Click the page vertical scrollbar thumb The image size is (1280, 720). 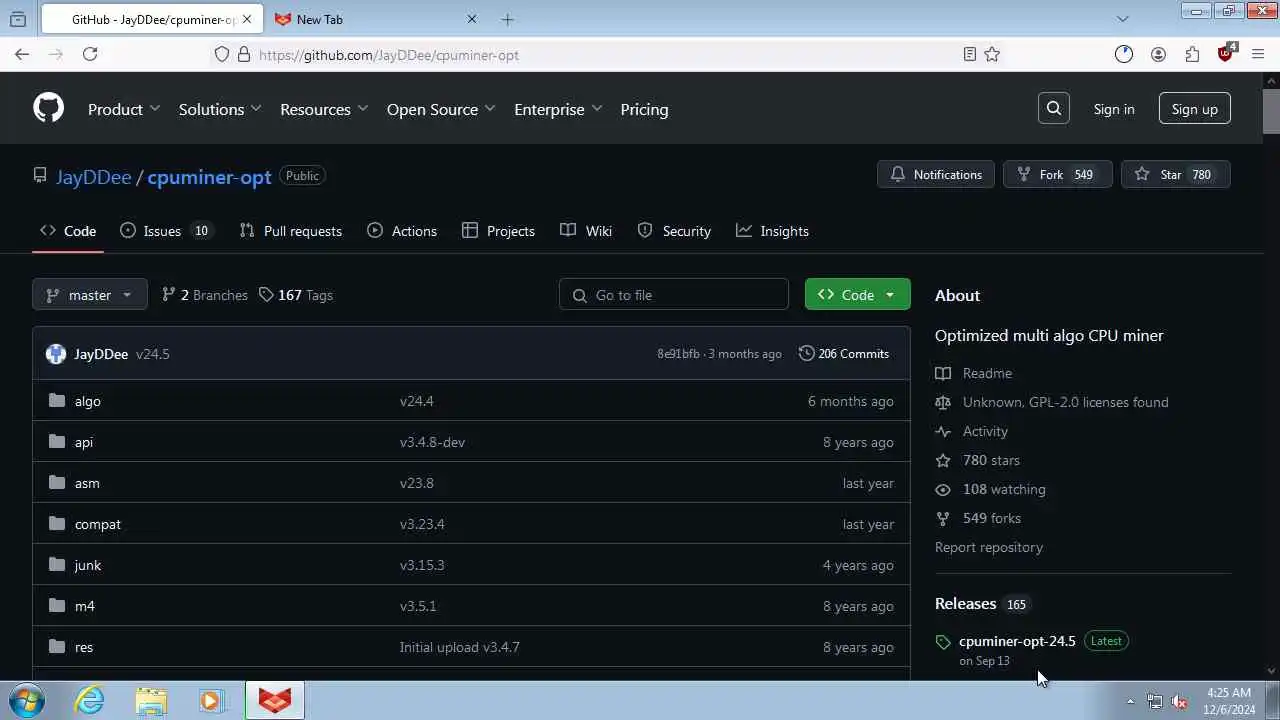(x=1271, y=110)
